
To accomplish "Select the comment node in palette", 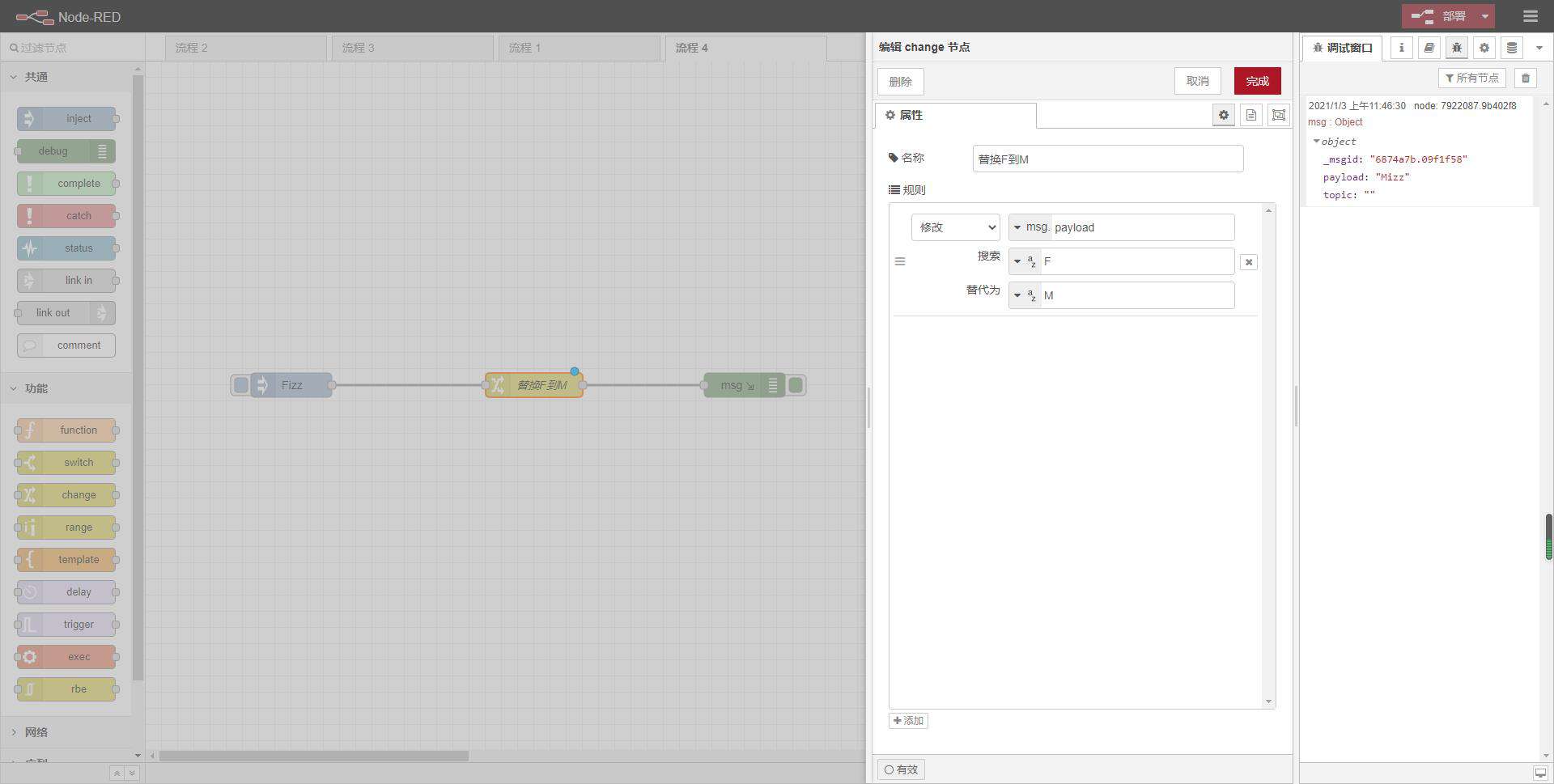I will [66, 345].
